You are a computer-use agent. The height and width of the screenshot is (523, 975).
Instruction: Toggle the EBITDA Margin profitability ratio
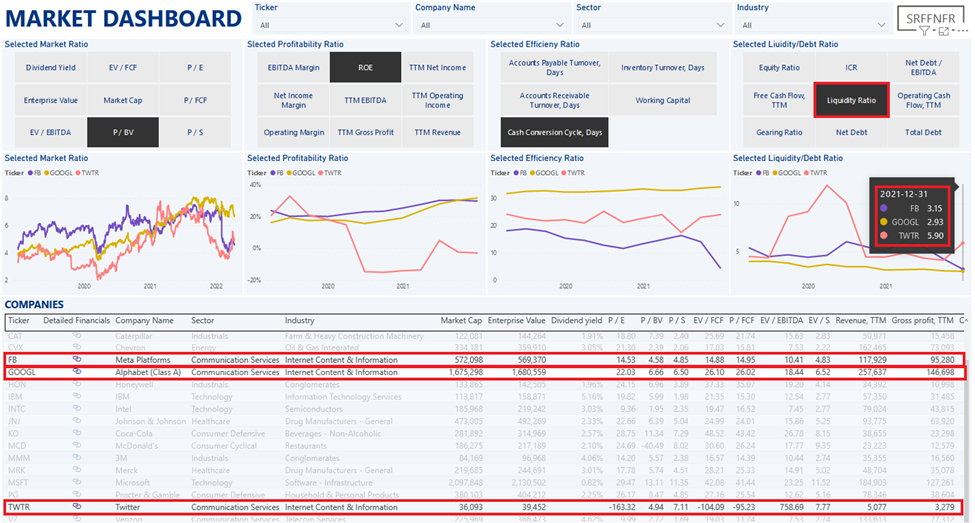tap(294, 68)
